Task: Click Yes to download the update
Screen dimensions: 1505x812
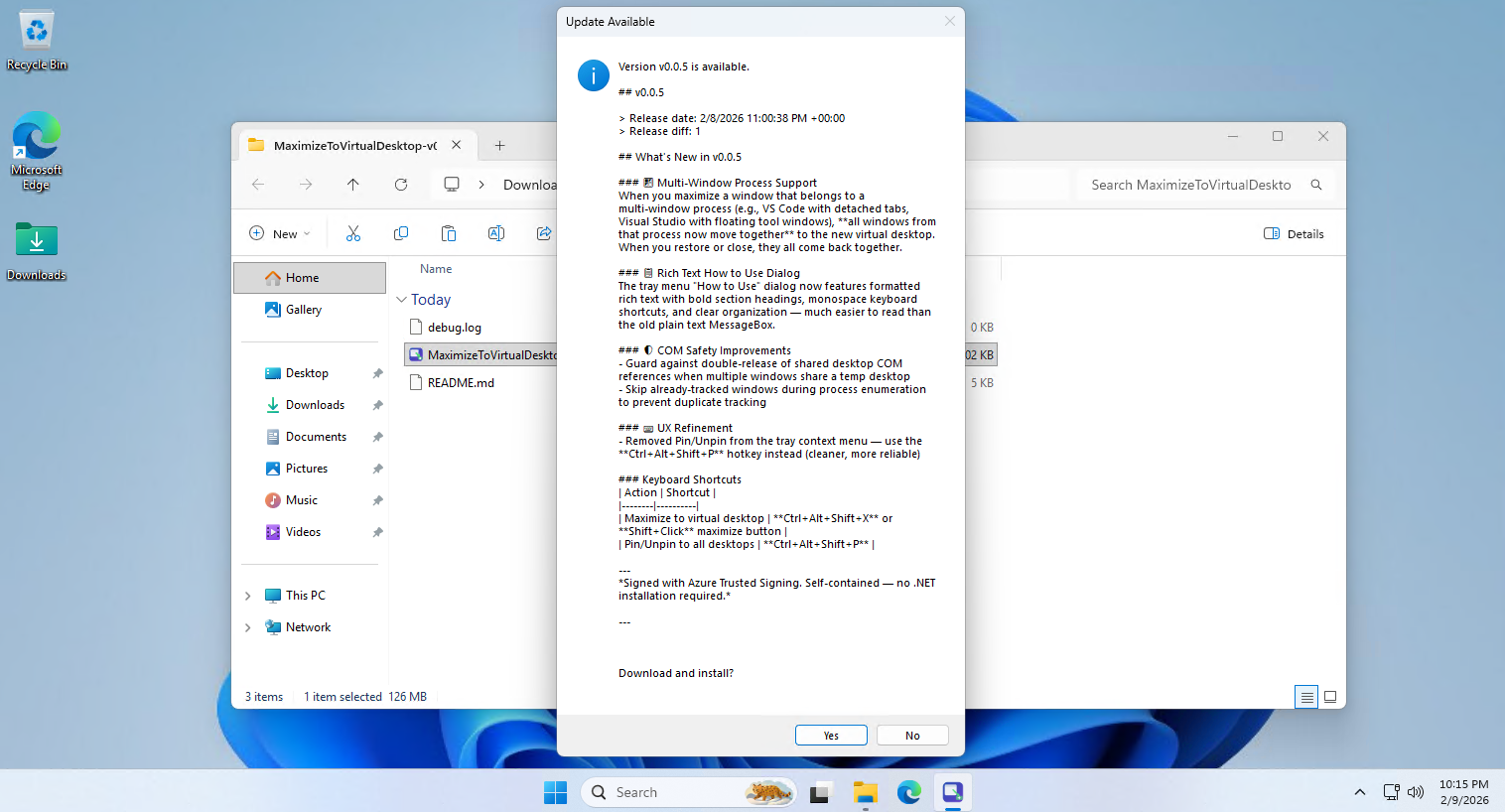Action: (x=831, y=736)
